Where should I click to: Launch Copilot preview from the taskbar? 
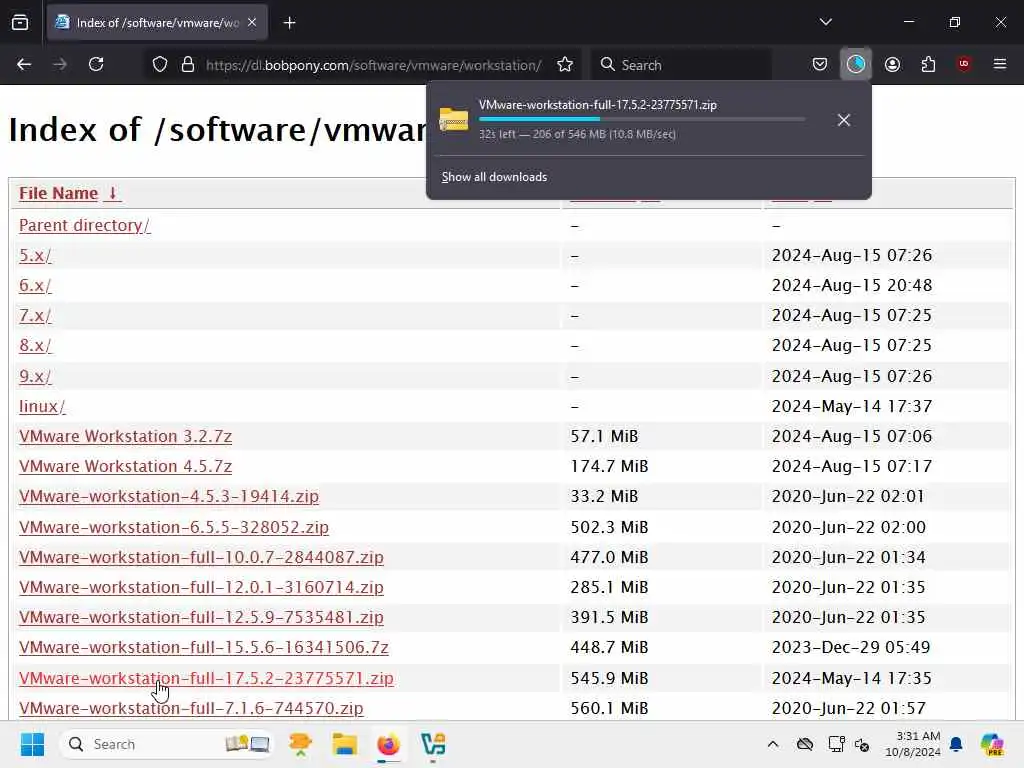point(992,744)
